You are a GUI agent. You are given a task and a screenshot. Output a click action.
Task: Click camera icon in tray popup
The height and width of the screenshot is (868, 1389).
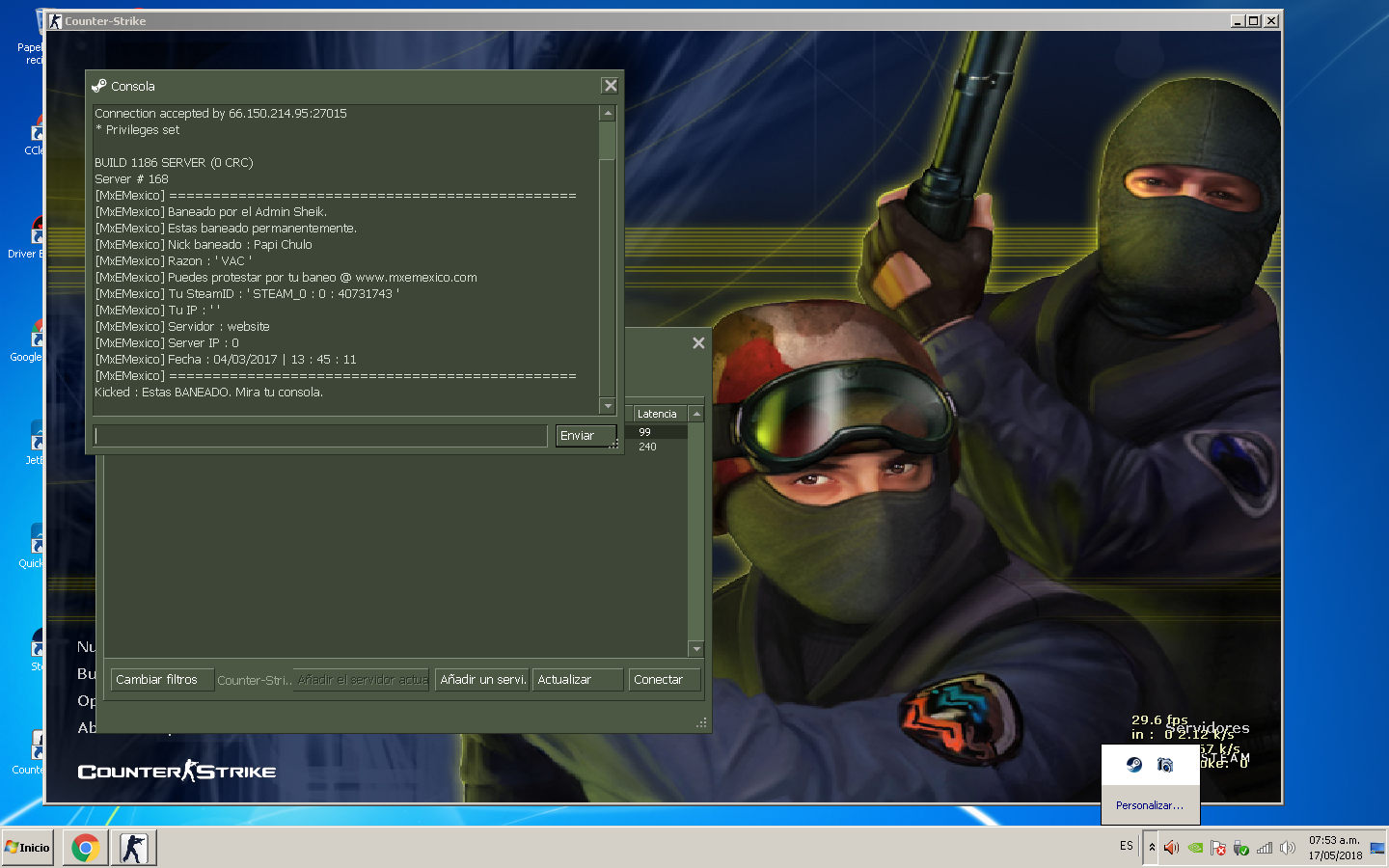pos(1165,765)
